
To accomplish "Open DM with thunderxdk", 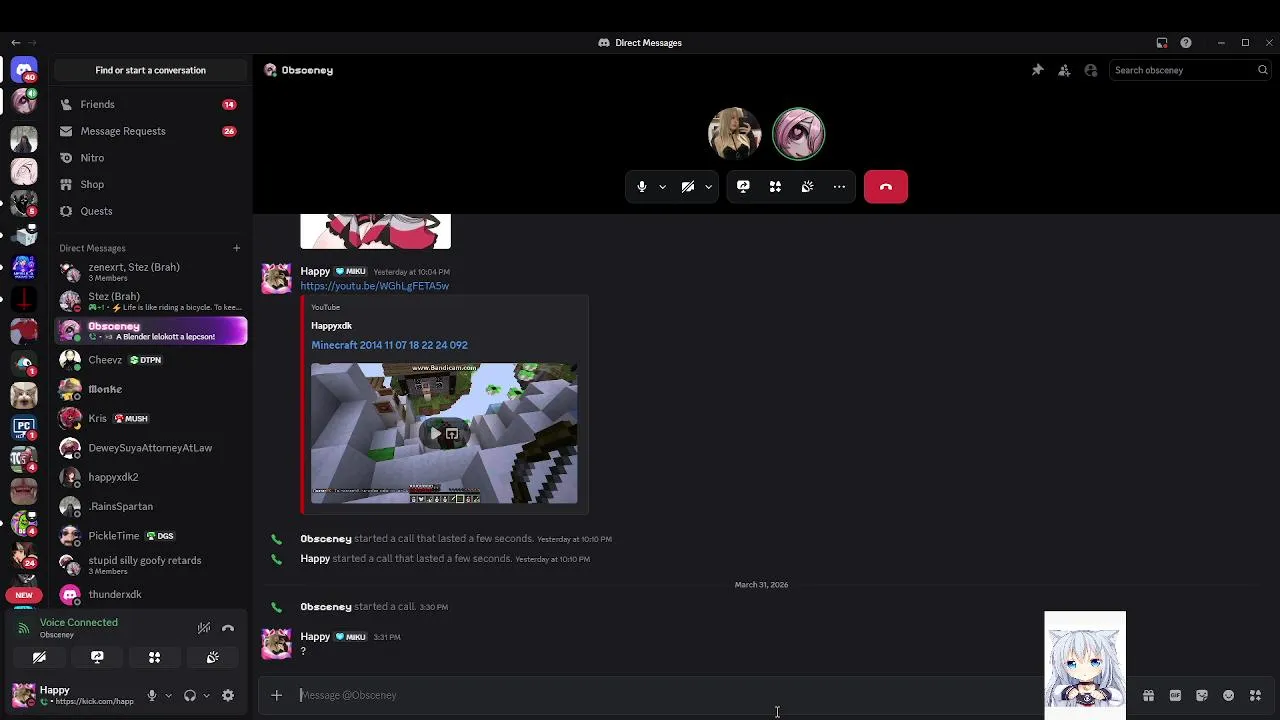I will click(x=150, y=594).
